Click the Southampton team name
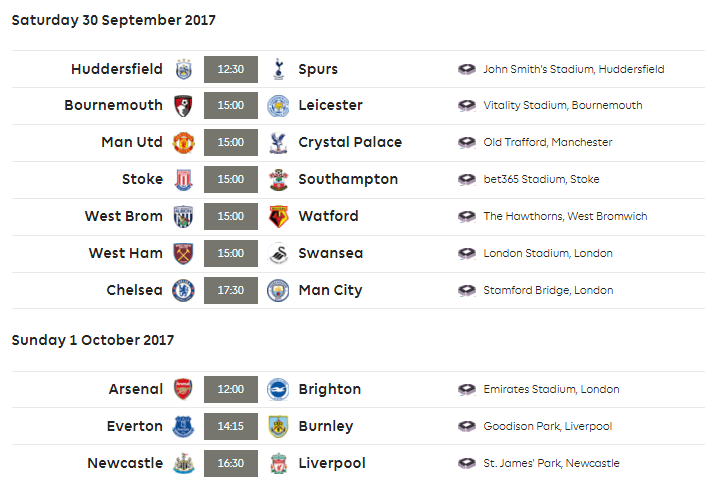 pos(348,179)
